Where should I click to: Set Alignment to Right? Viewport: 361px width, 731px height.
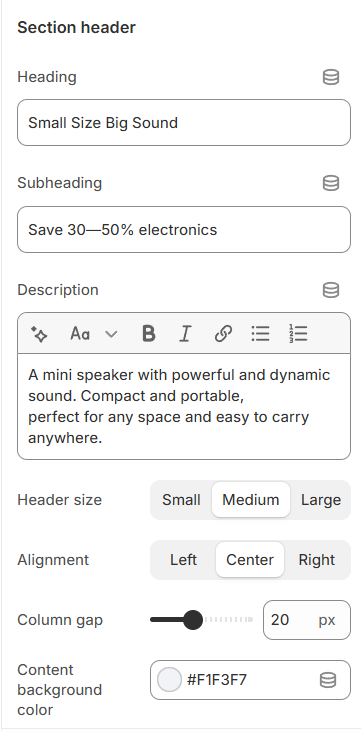point(317,559)
